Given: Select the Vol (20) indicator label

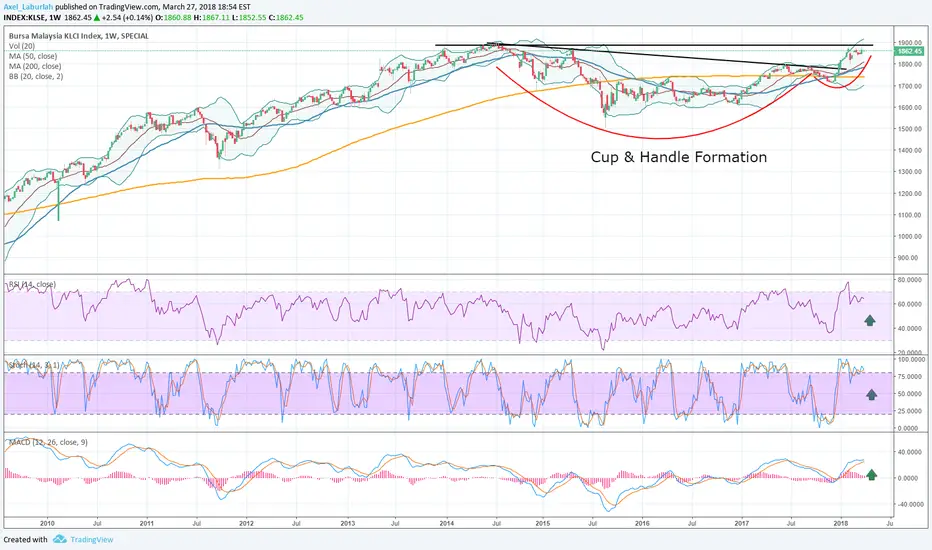Looking at the screenshot, I should [x=22, y=46].
